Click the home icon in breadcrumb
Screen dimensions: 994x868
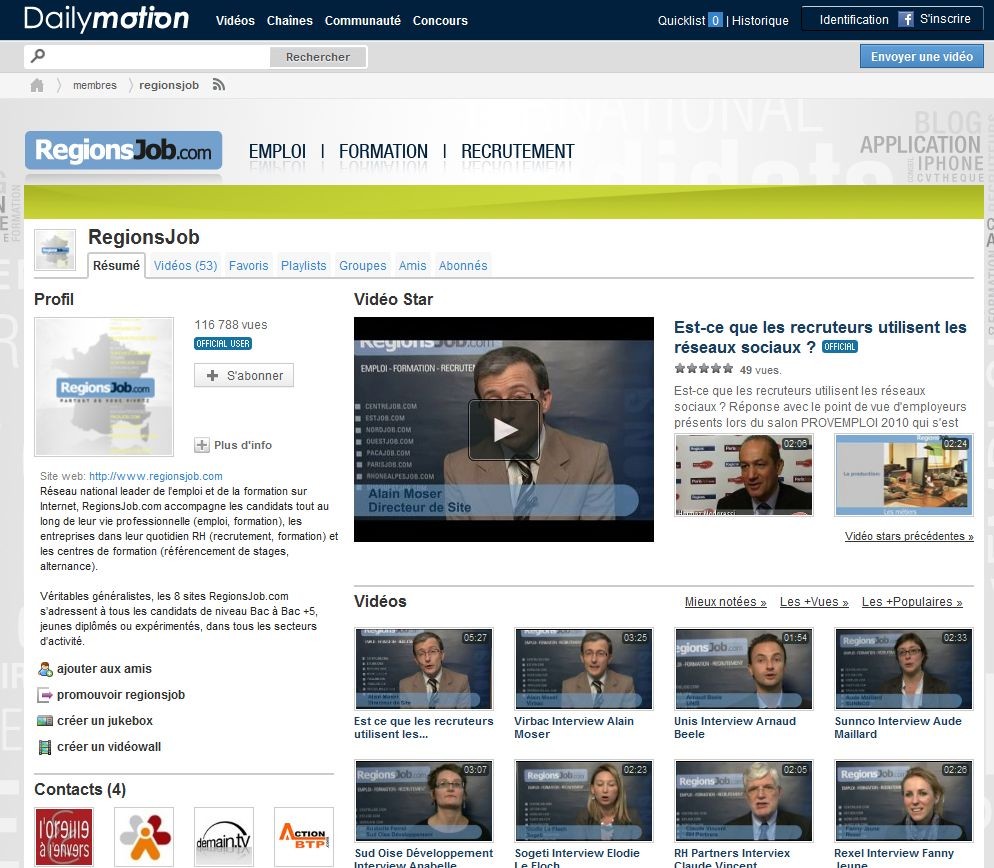[x=37, y=85]
